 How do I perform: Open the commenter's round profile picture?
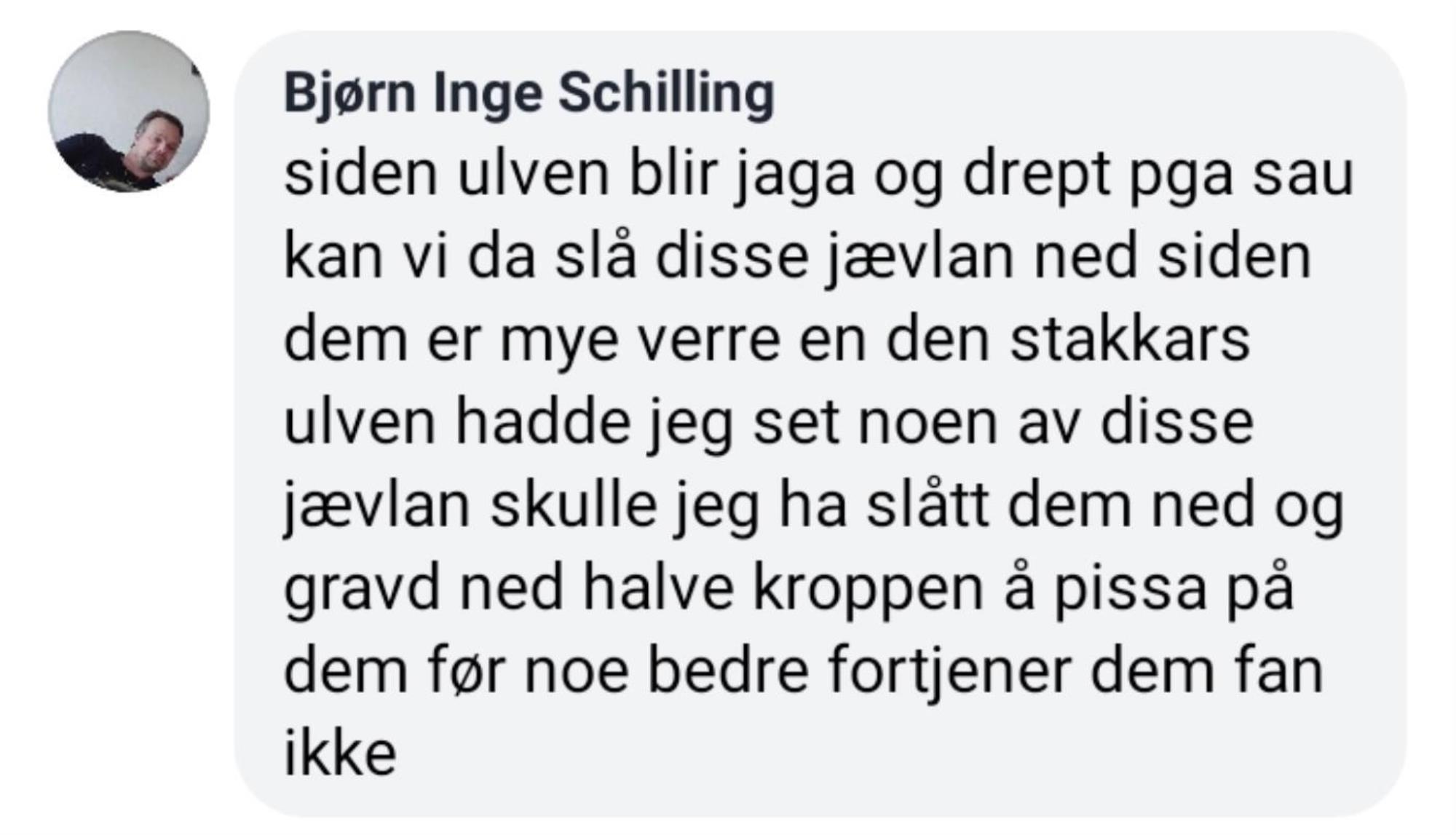tap(129, 111)
